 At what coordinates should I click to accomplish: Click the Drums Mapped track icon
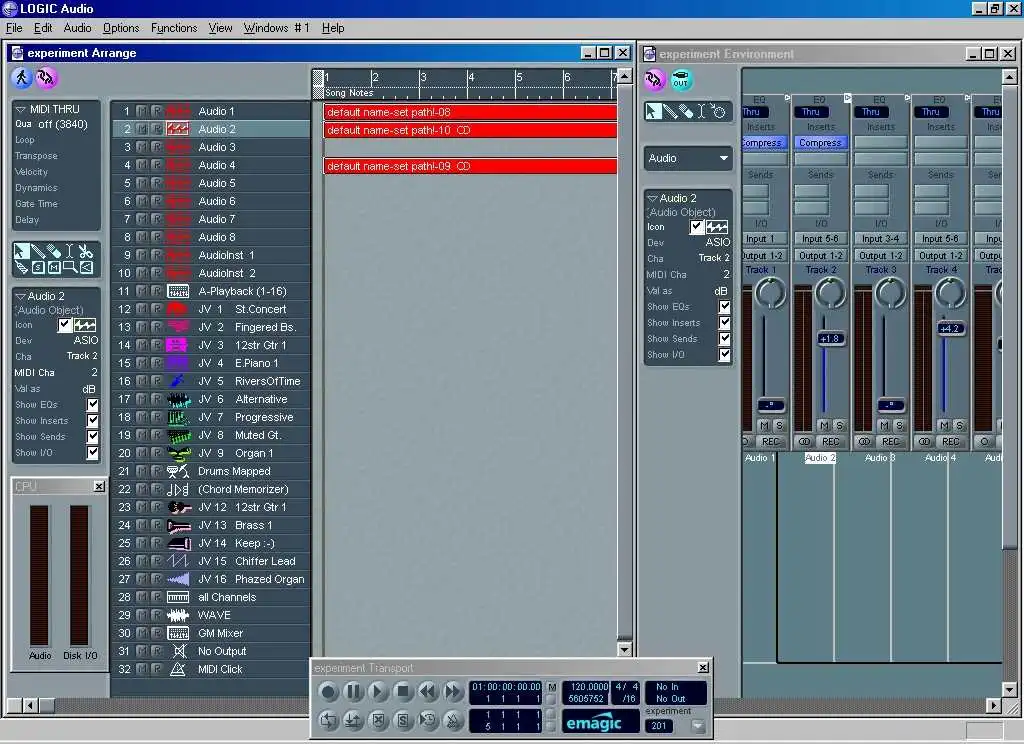(178, 471)
